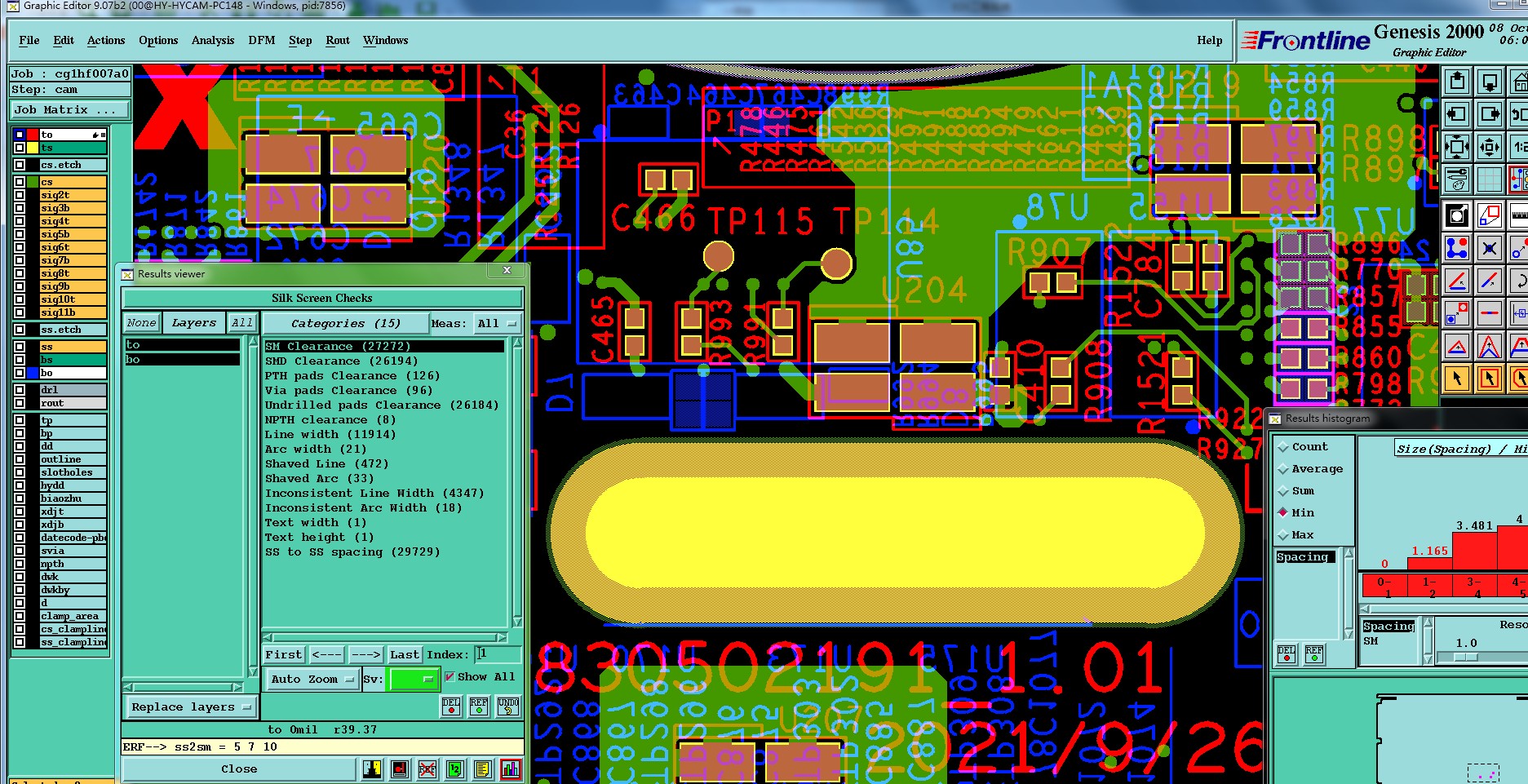
Task: Open the Actions menu
Action: click(x=106, y=40)
